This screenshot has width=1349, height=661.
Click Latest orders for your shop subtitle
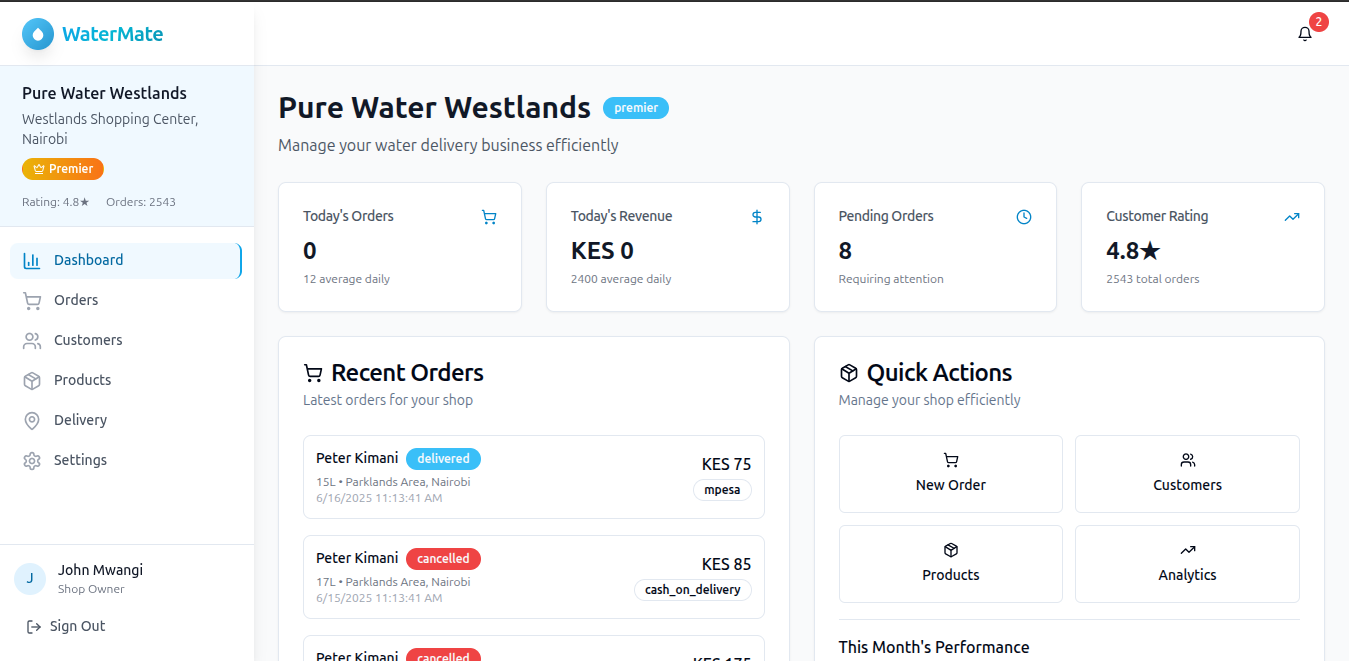[x=388, y=400]
